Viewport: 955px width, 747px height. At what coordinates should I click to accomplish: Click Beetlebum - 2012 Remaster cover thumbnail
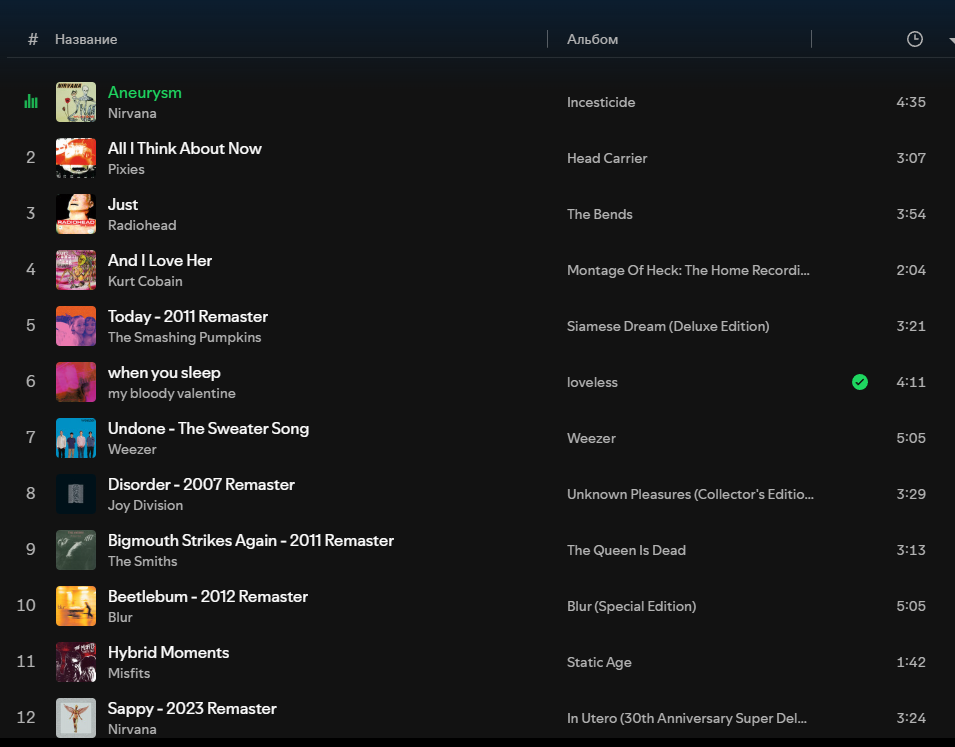point(76,606)
